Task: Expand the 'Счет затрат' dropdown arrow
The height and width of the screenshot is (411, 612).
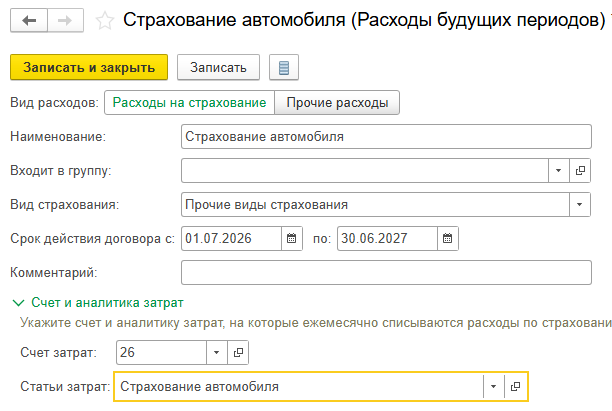Action: 217,353
